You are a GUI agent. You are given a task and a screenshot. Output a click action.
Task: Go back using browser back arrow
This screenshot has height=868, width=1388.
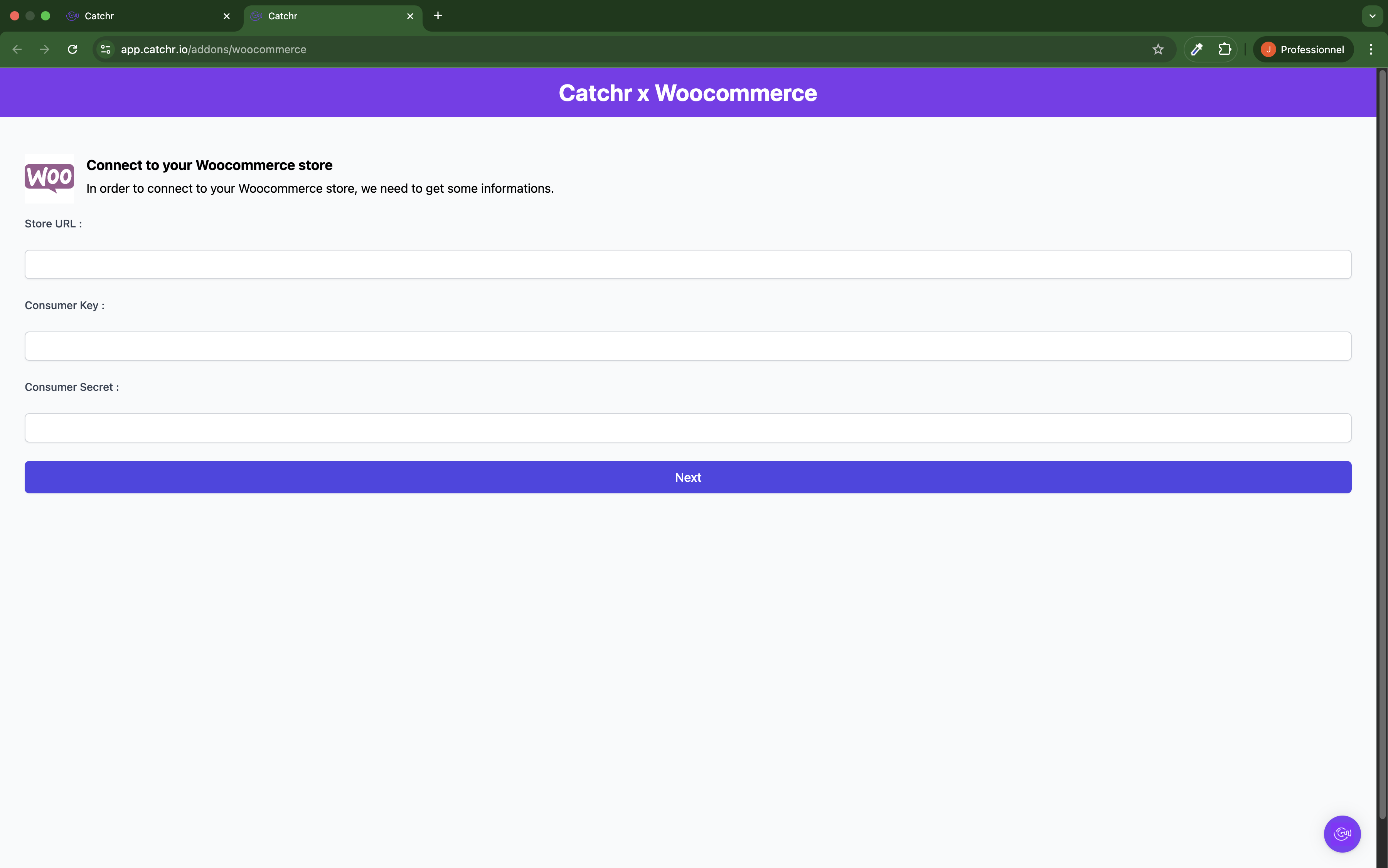coord(17,49)
